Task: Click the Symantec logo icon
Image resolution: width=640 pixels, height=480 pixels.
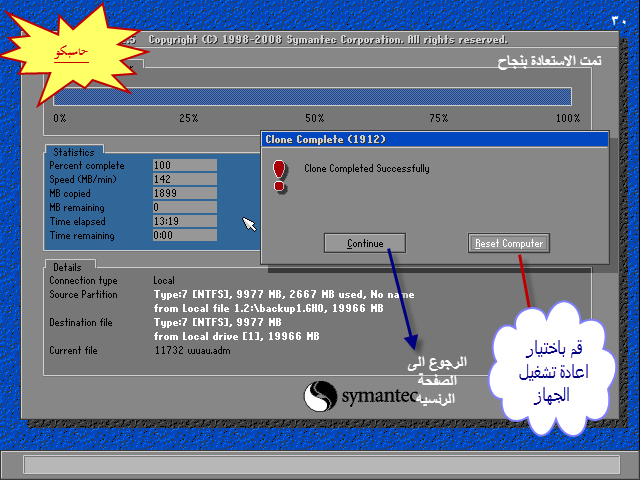Action: coord(320,396)
